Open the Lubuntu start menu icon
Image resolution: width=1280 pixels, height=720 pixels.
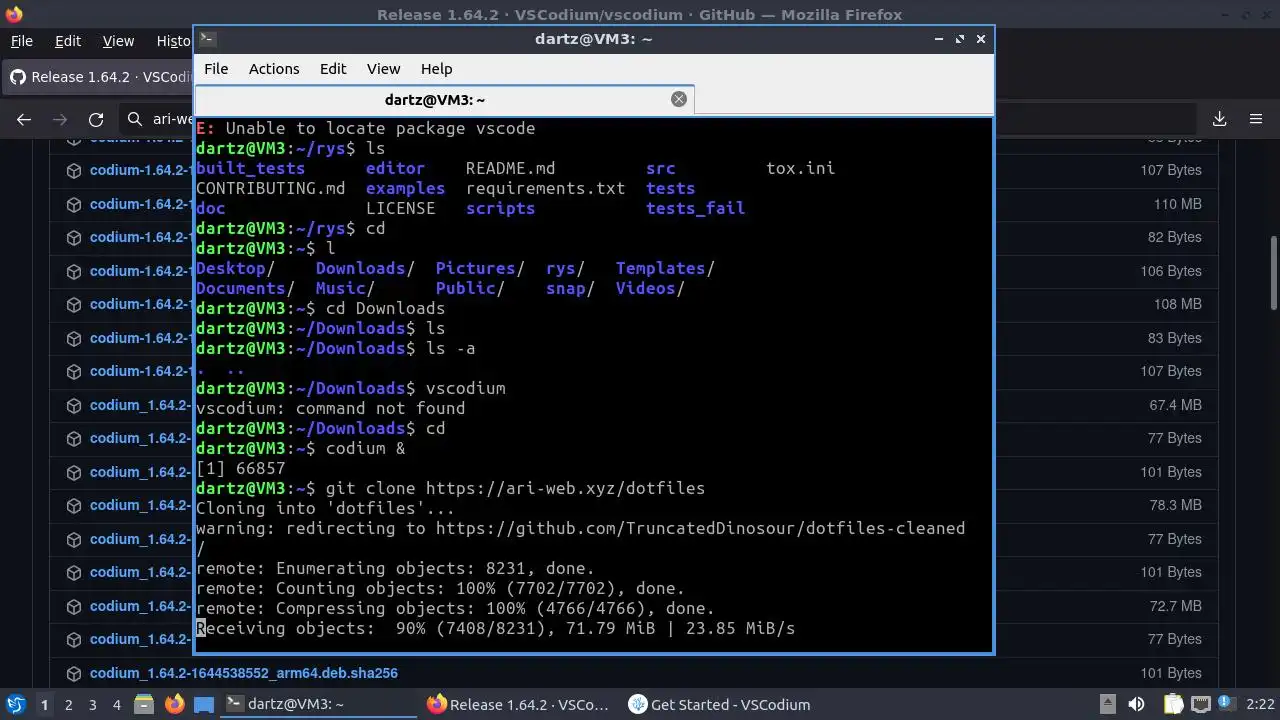[x=15, y=704]
